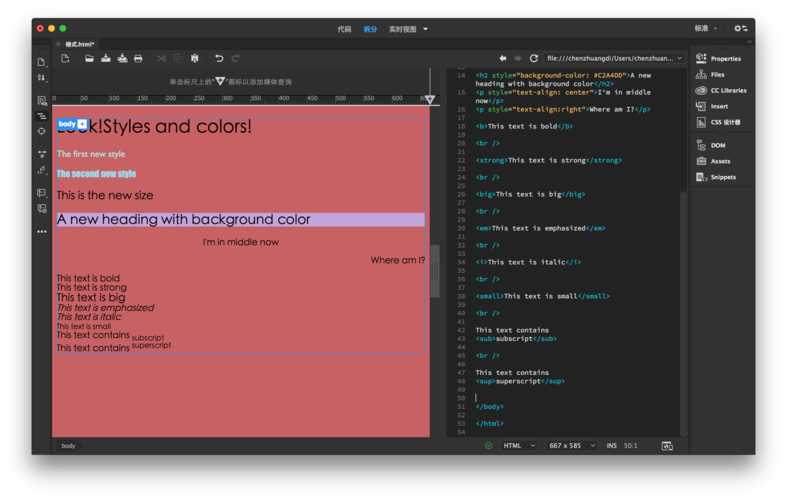Toggle the real-time preview icon in status bar
The height and width of the screenshot is (500, 787).
[667, 446]
